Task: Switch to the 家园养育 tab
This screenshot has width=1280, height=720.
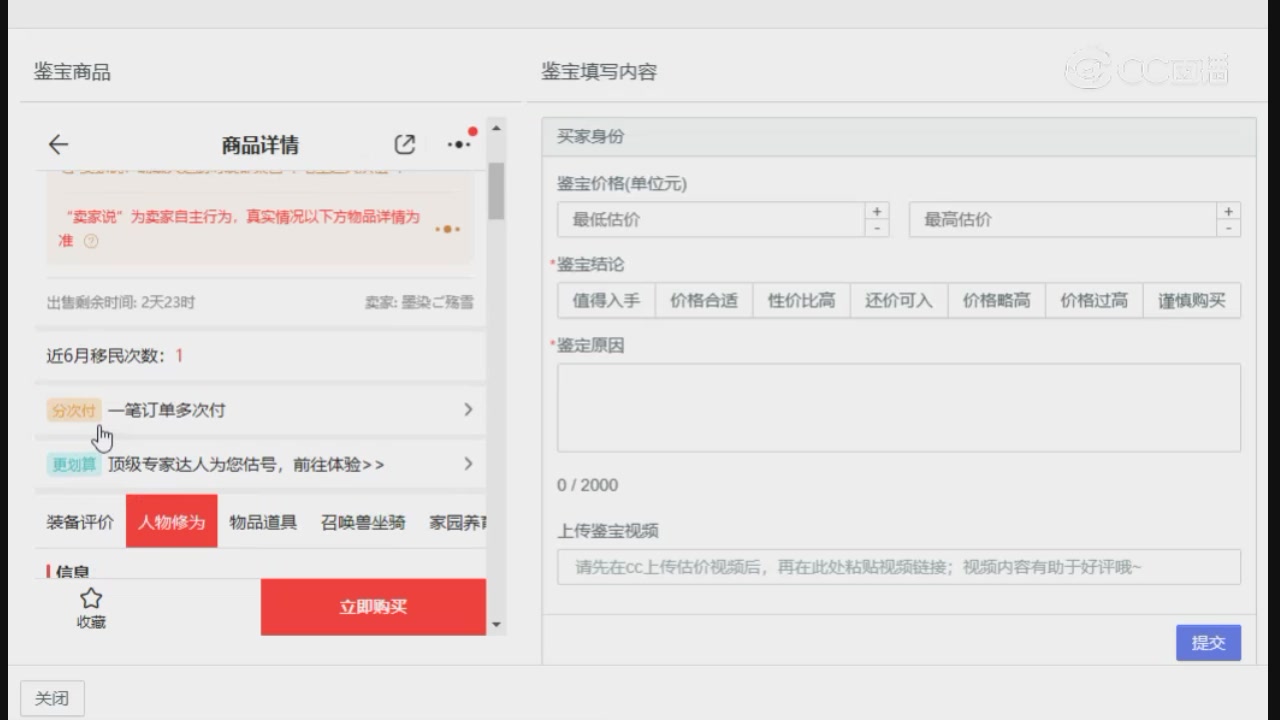Action: 456,522
